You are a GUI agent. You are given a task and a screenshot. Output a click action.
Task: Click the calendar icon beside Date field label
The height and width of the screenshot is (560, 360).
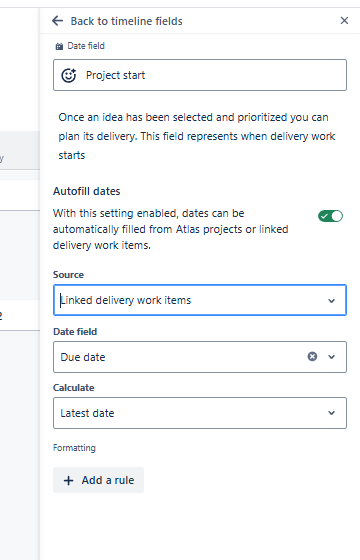[59, 46]
